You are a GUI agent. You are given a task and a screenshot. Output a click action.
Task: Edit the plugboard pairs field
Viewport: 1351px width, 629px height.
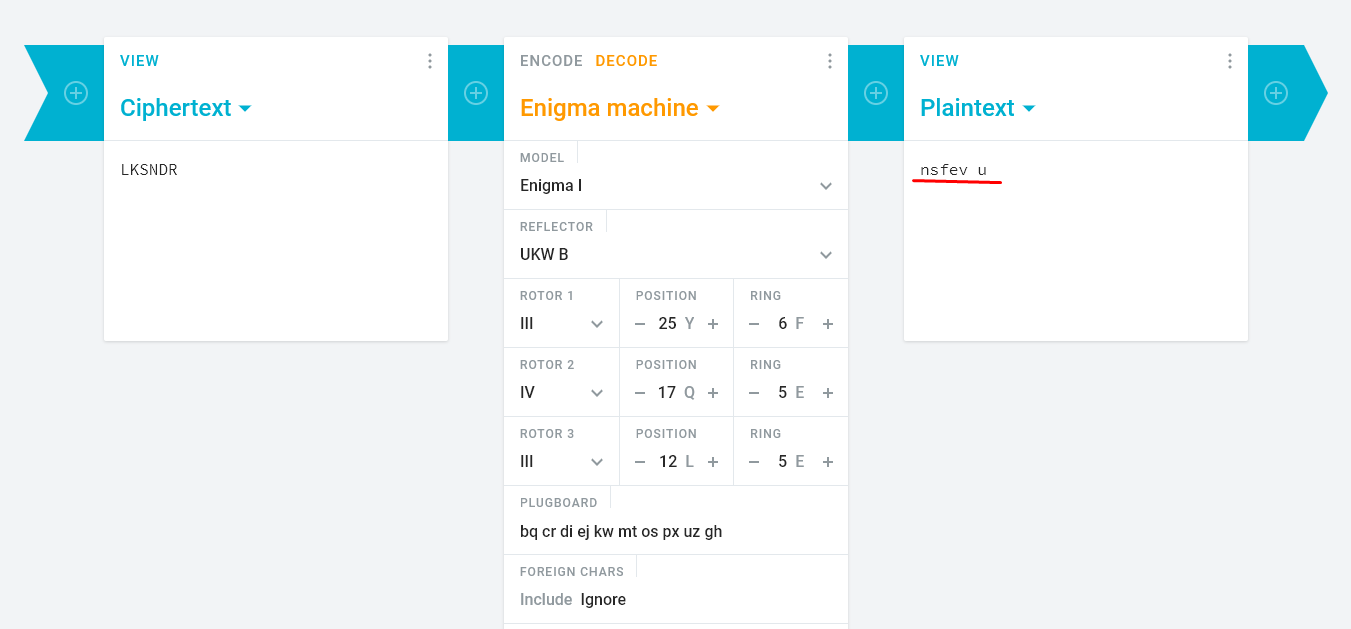click(676, 531)
